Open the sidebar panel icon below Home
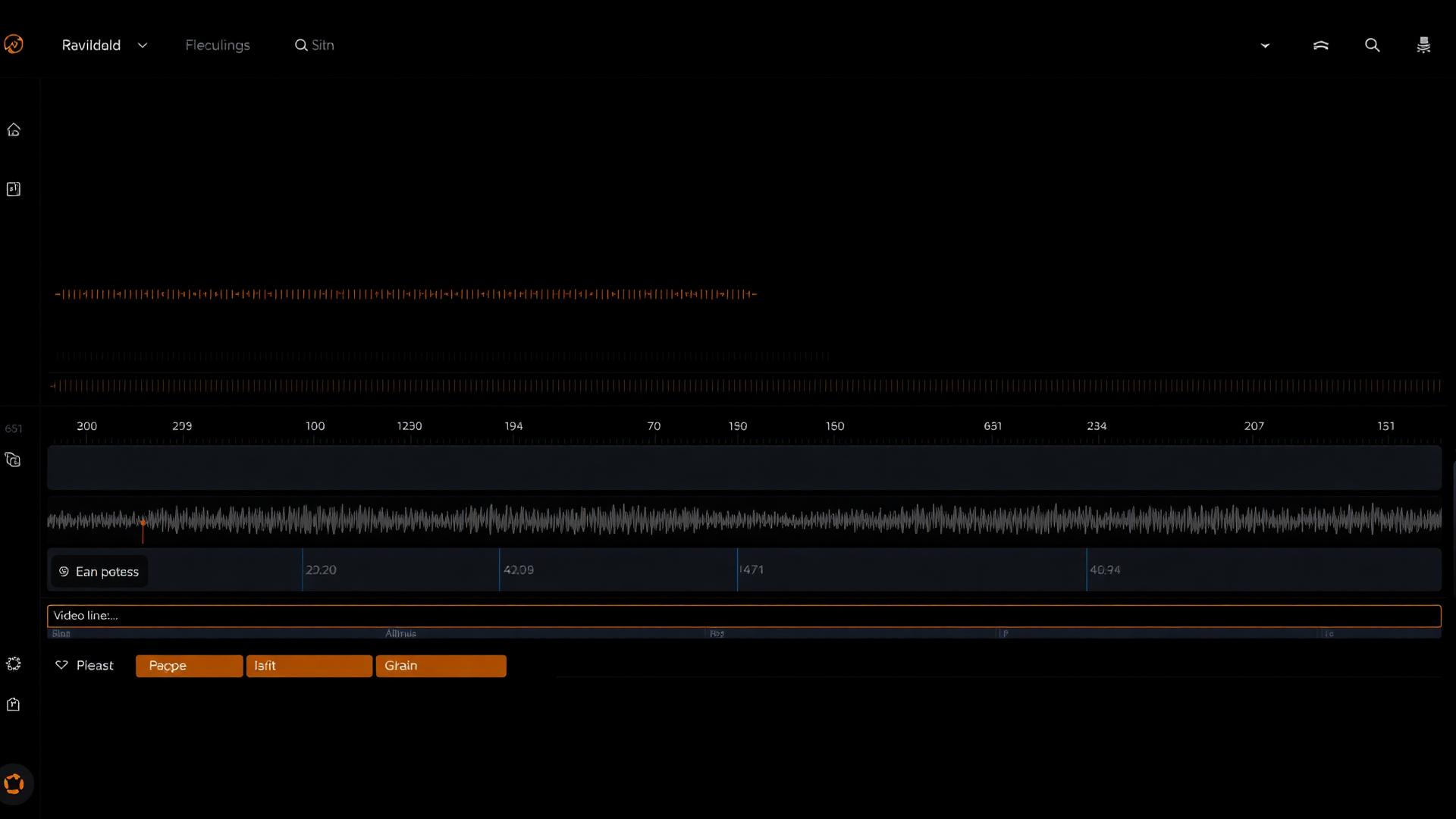1456x819 pixels. point(14,189)
